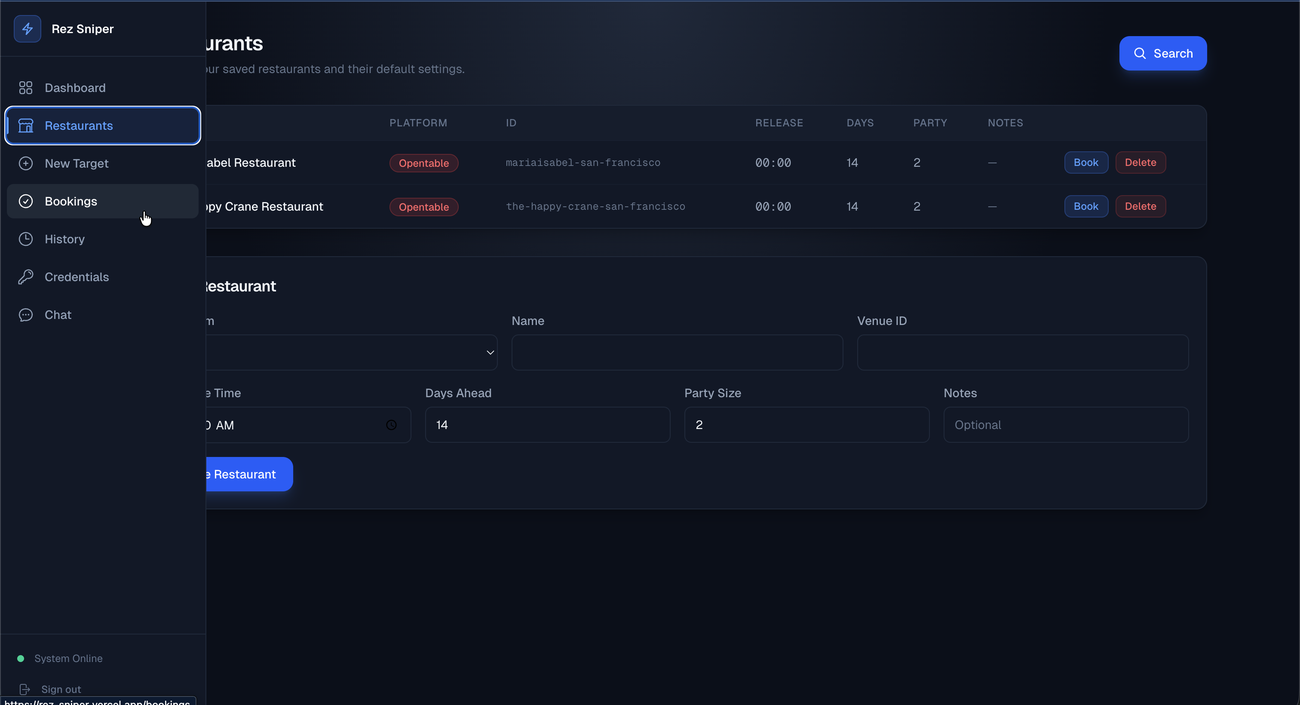Click the Dashboard grid icon
This screenshot has height=705, width=1300.
pyautogui.click(x=26, y=88)
